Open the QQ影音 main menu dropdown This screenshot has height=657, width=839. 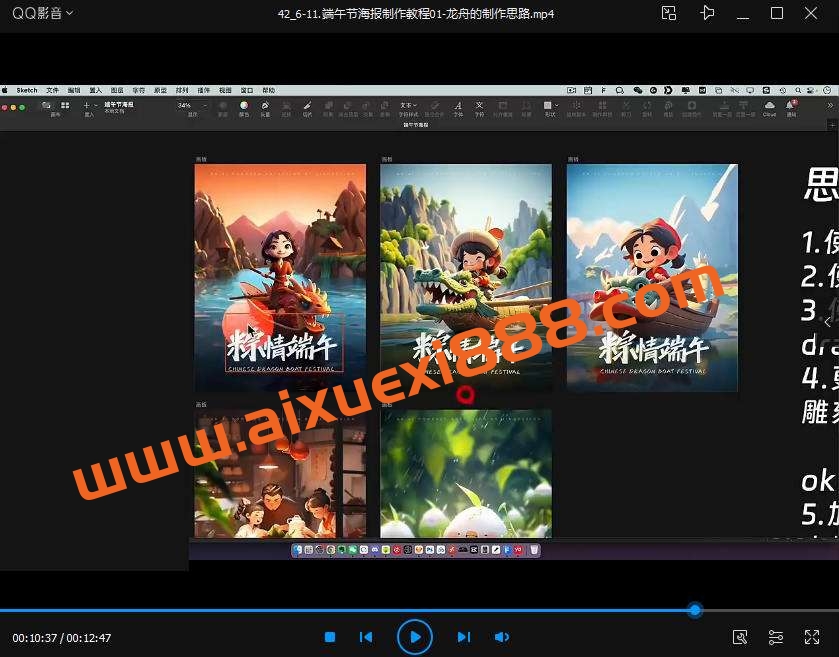42,14
